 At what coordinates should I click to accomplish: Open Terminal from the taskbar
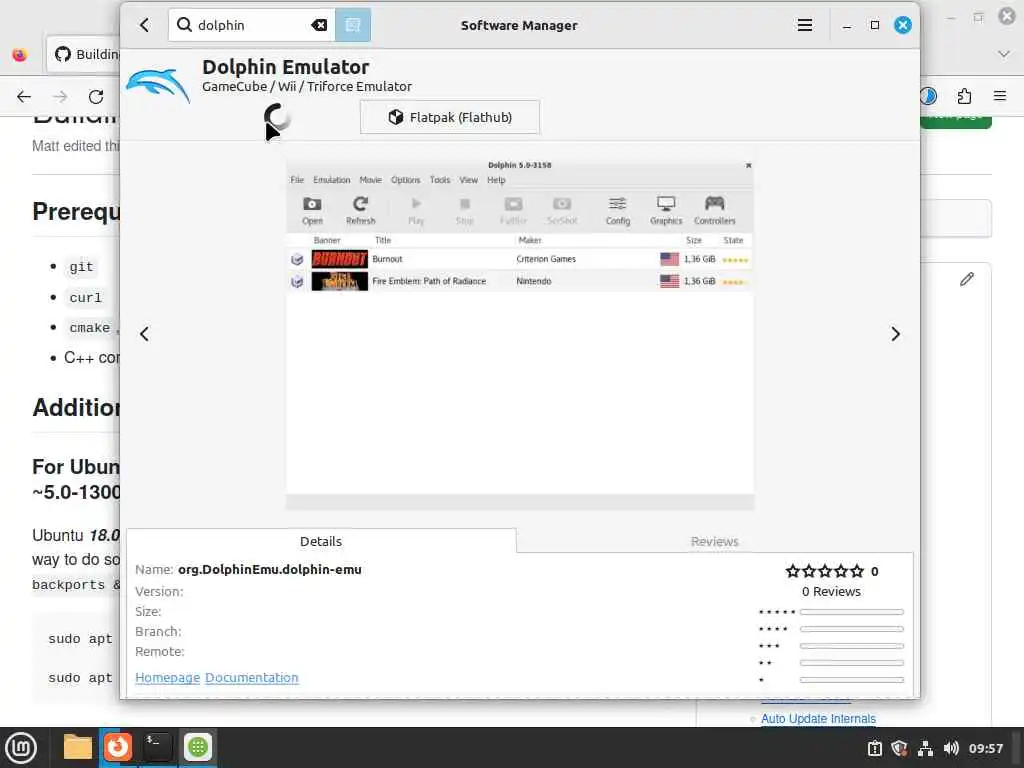tap(157, 747)
